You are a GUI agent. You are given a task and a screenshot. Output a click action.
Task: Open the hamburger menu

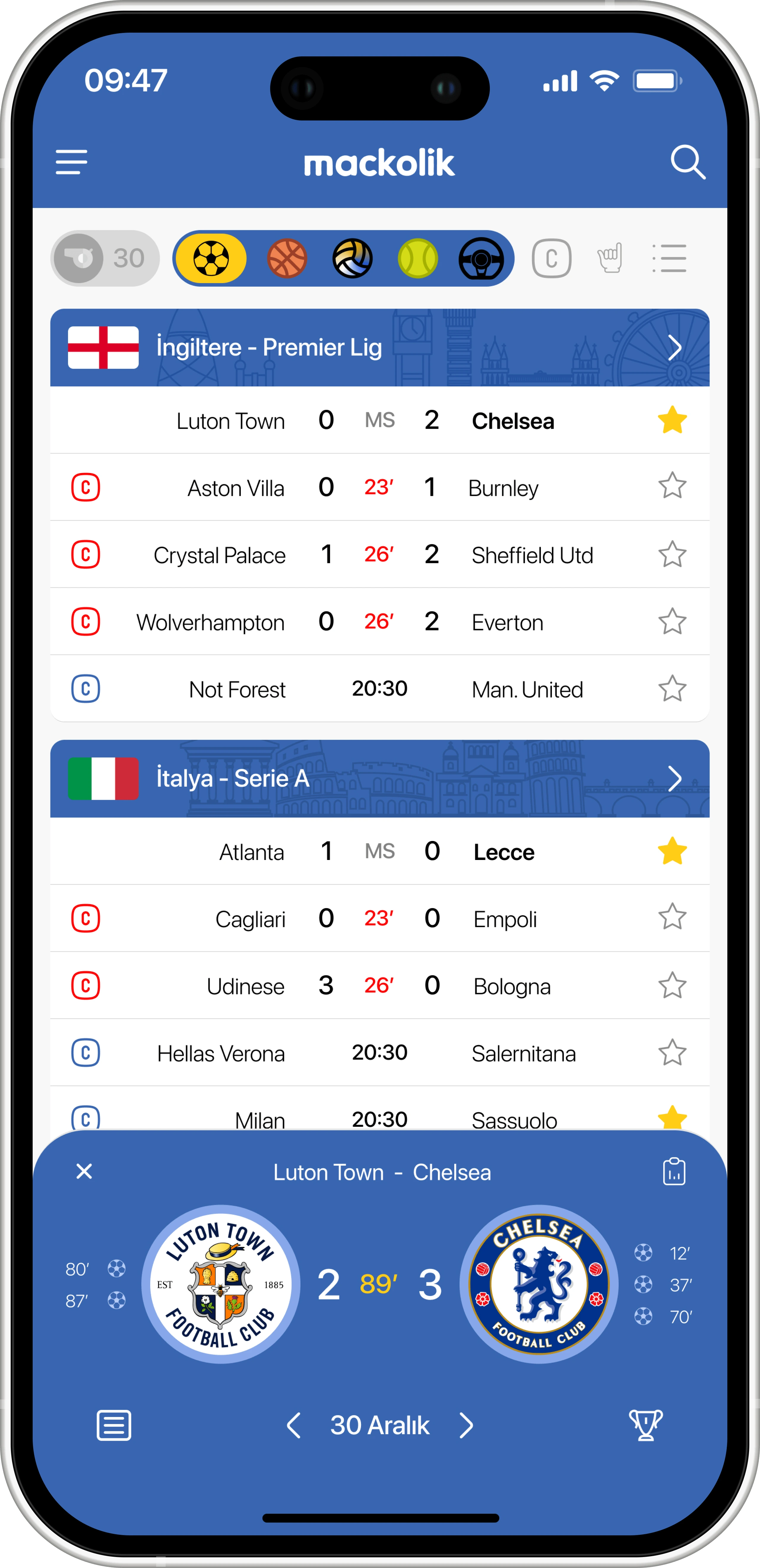click(72, 163)
